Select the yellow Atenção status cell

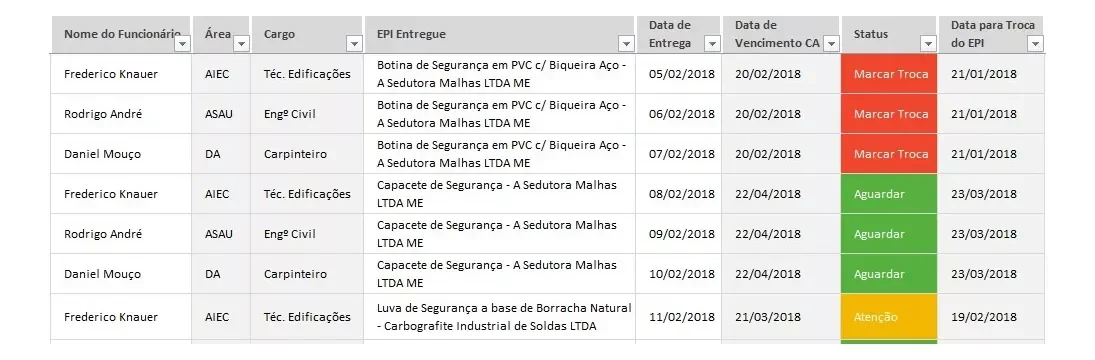[x=890, y=317]
